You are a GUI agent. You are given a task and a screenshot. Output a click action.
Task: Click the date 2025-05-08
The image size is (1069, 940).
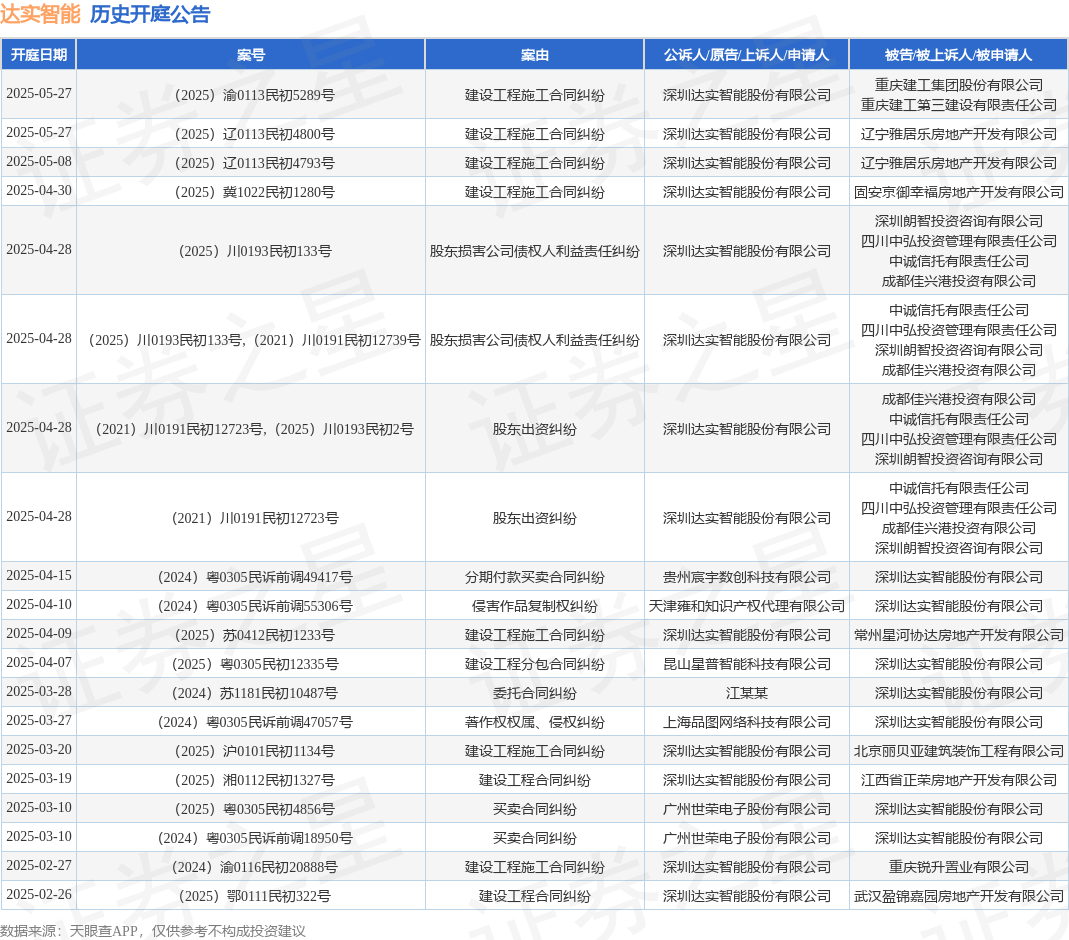click(x=39, y=162)
